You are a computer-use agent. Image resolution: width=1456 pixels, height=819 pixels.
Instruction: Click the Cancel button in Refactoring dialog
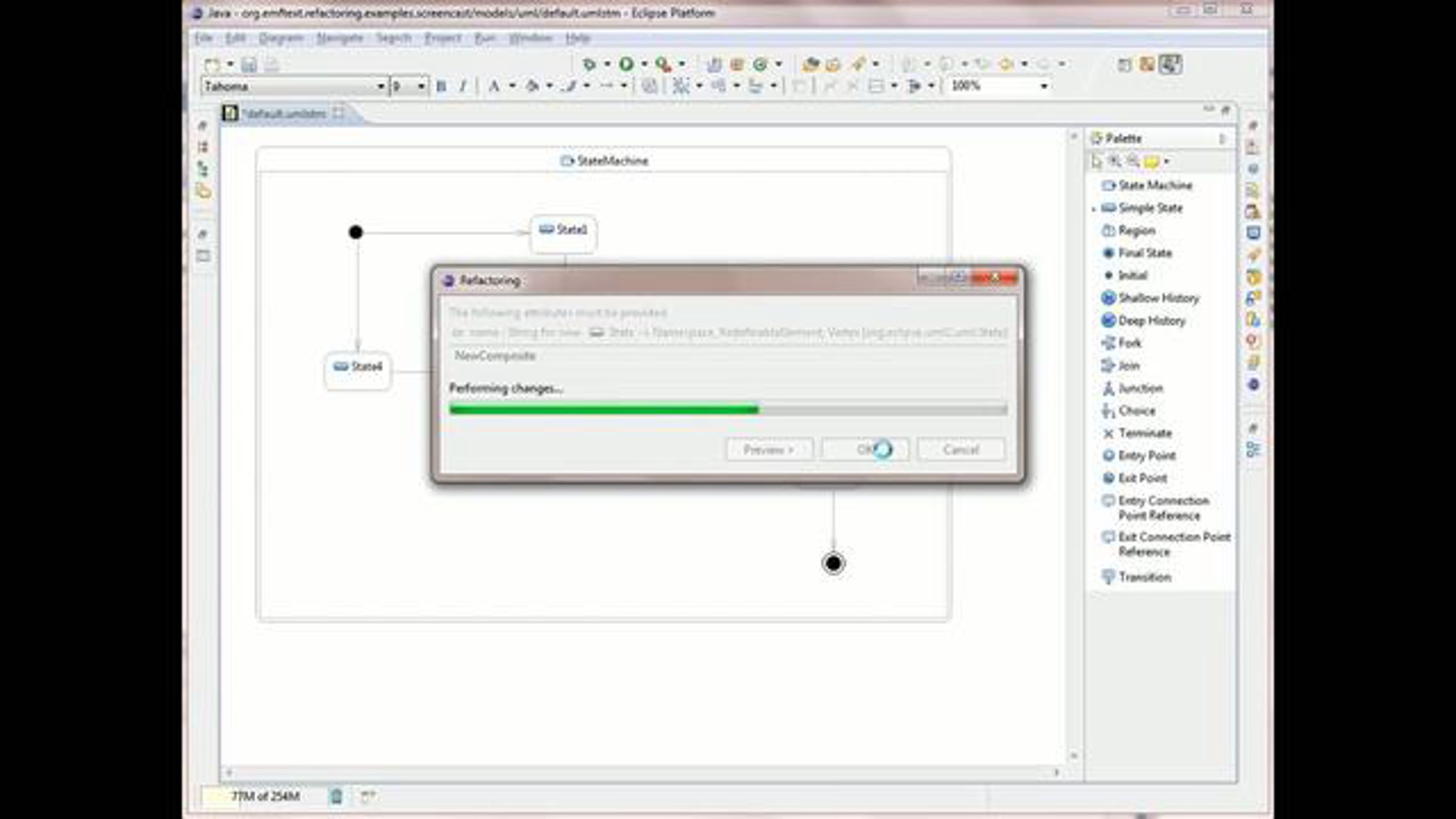pyautogui.click(x=961, y=450)
